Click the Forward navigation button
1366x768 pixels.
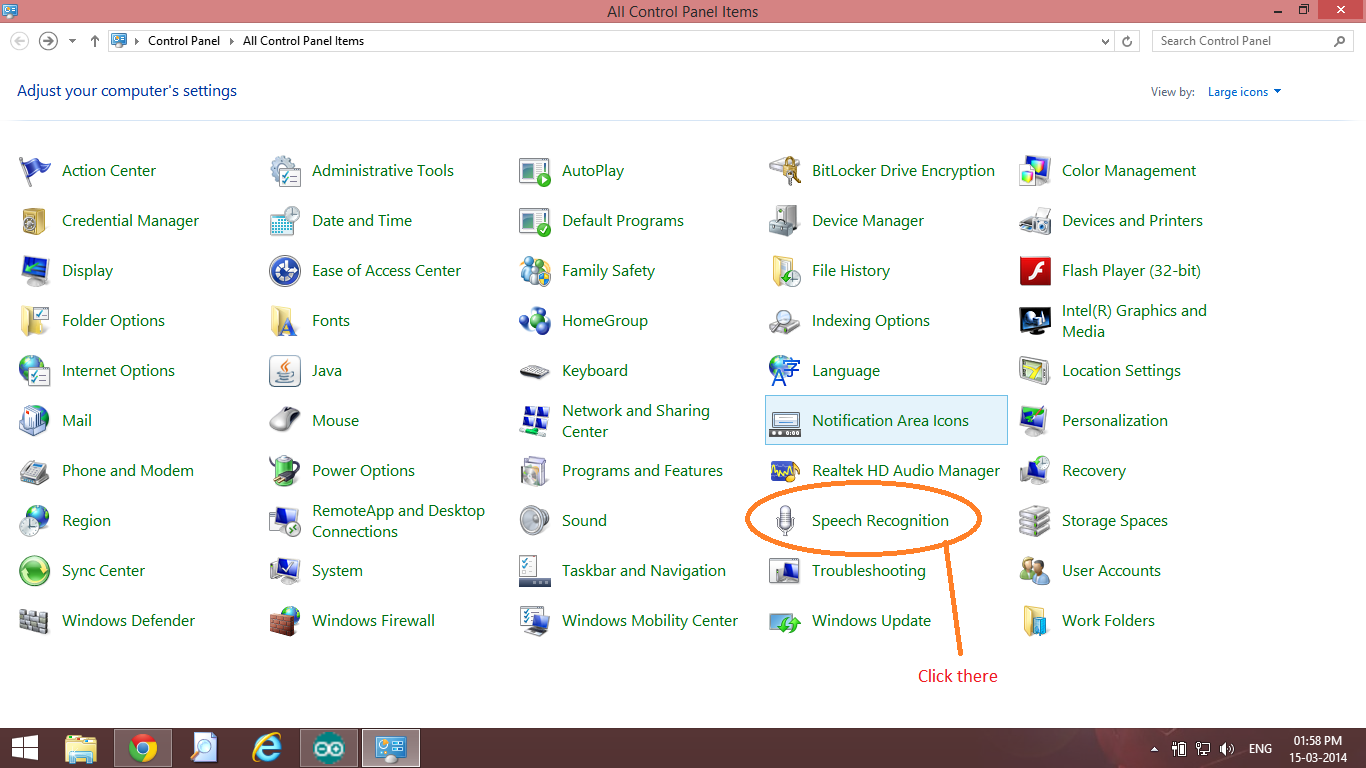48,41
